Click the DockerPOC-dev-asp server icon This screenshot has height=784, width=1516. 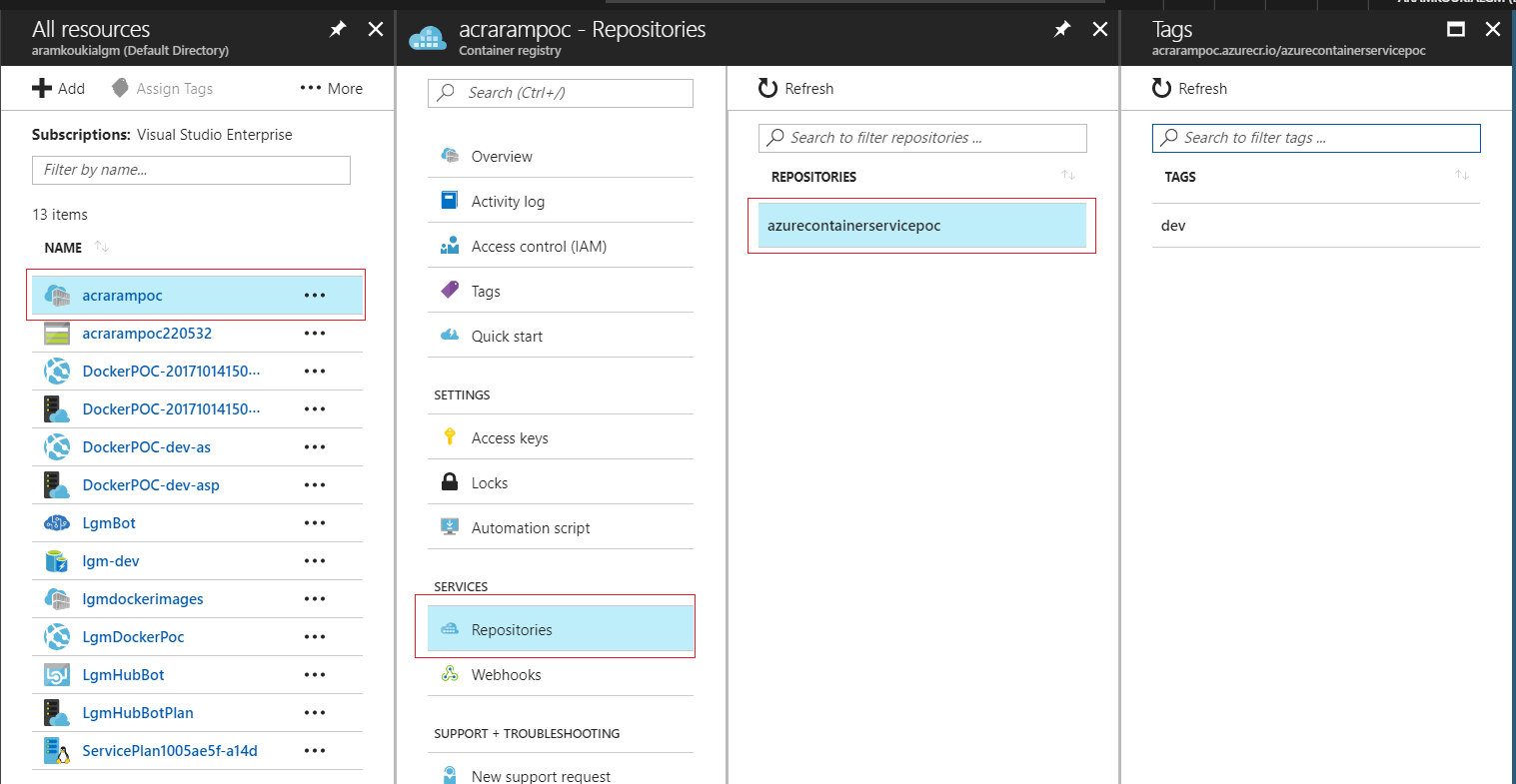click(57, 485)
